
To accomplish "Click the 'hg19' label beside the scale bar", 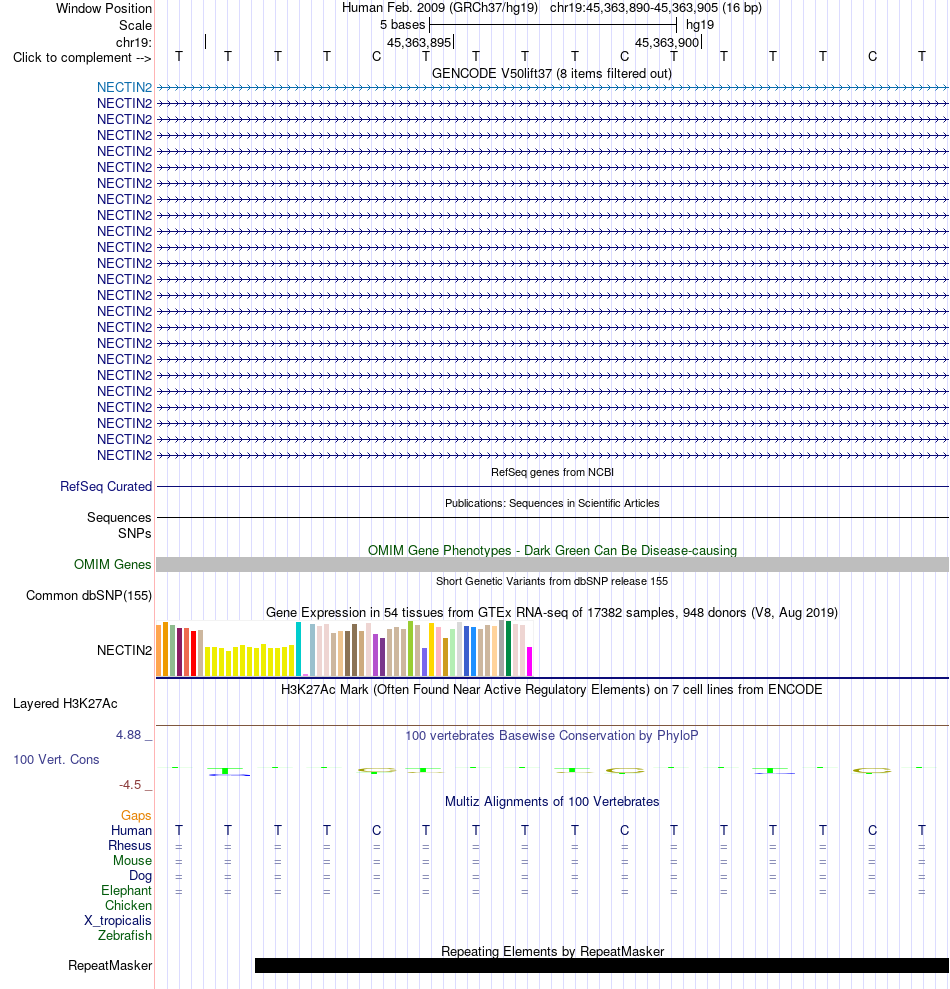I will point(700,25).
